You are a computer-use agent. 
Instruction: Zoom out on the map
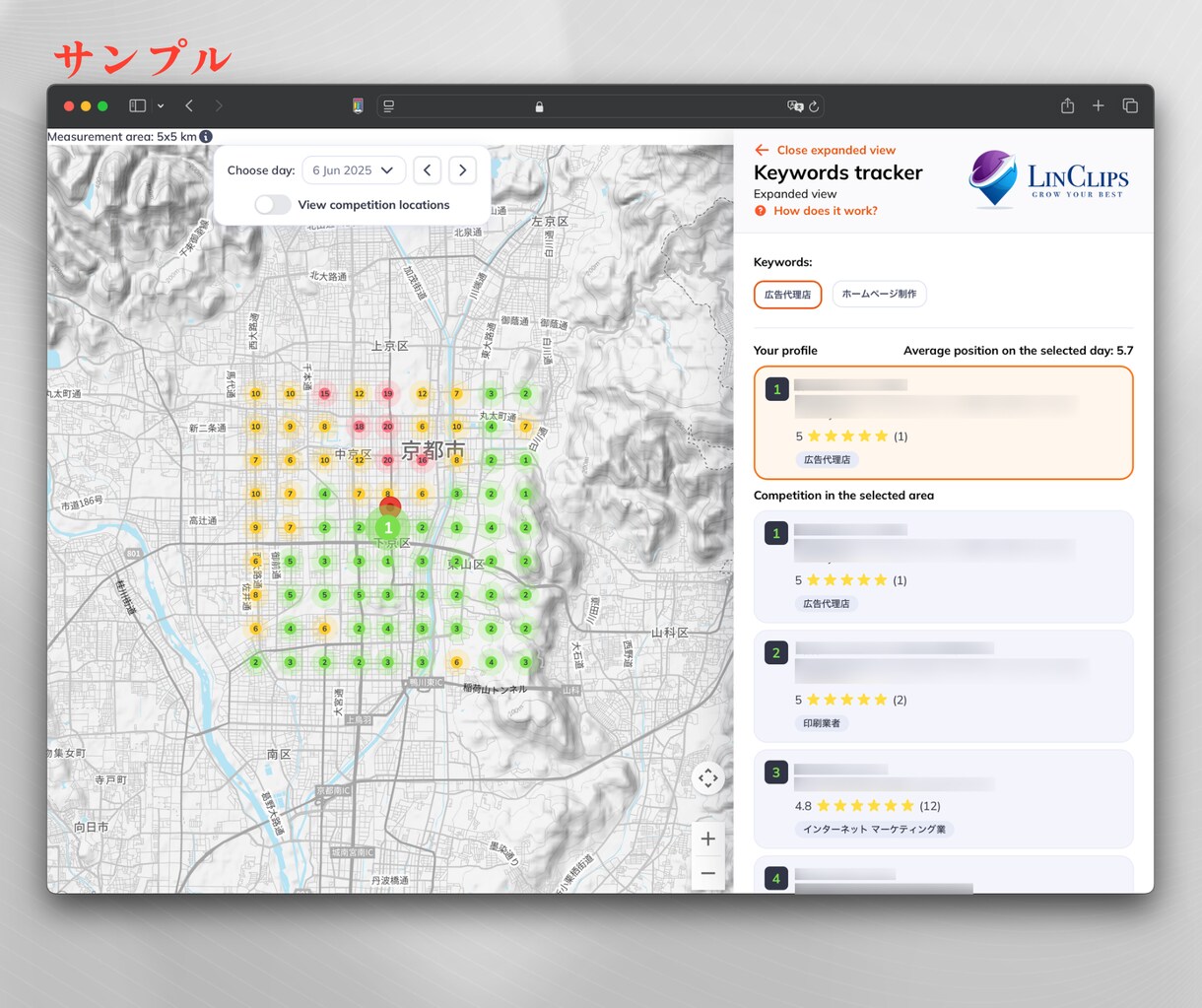coord(708,873)
